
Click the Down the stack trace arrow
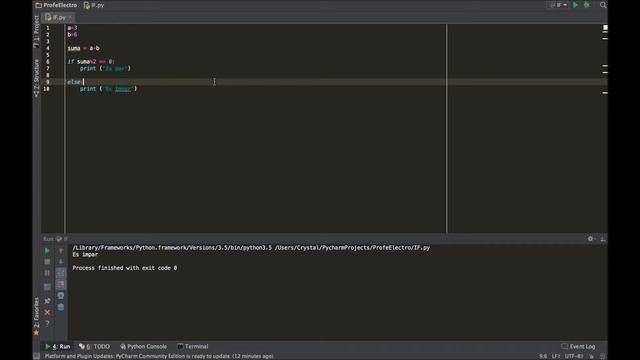pyautogui.click(x=61, y=262)
